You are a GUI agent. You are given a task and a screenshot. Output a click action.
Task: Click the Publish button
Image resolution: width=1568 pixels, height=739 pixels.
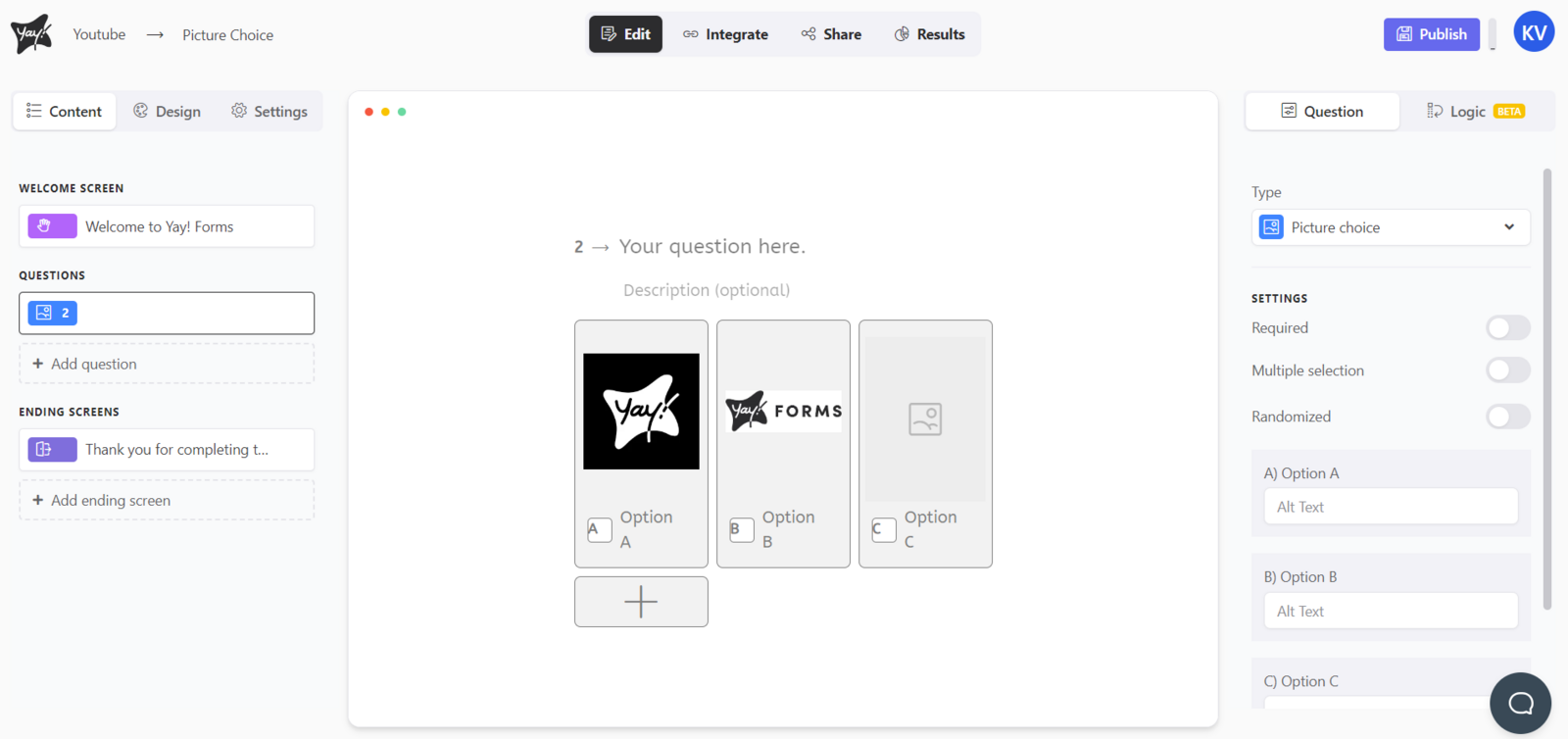(x=1431, y=34)
